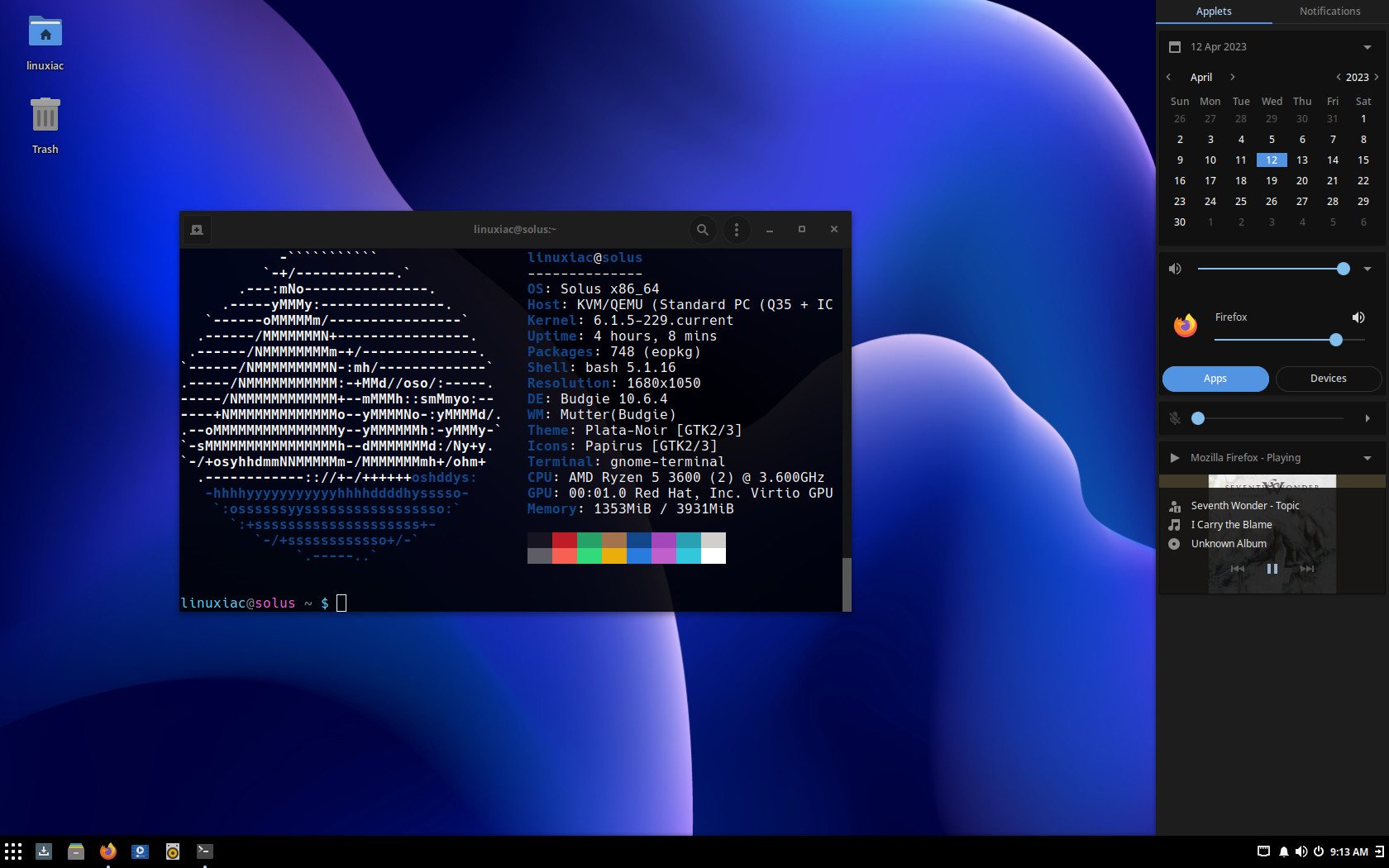This screenshot has height=868, width=1389.
Task: Click 'I Carry the Blame' track title
Action: coord(1231,525)
